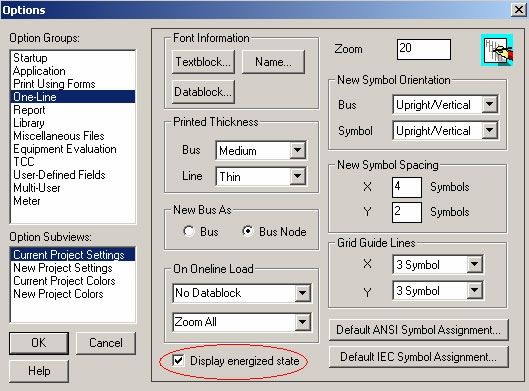Open Textblock font settings
The height and width of the screenshot is (391, 529).
(203, 62)
